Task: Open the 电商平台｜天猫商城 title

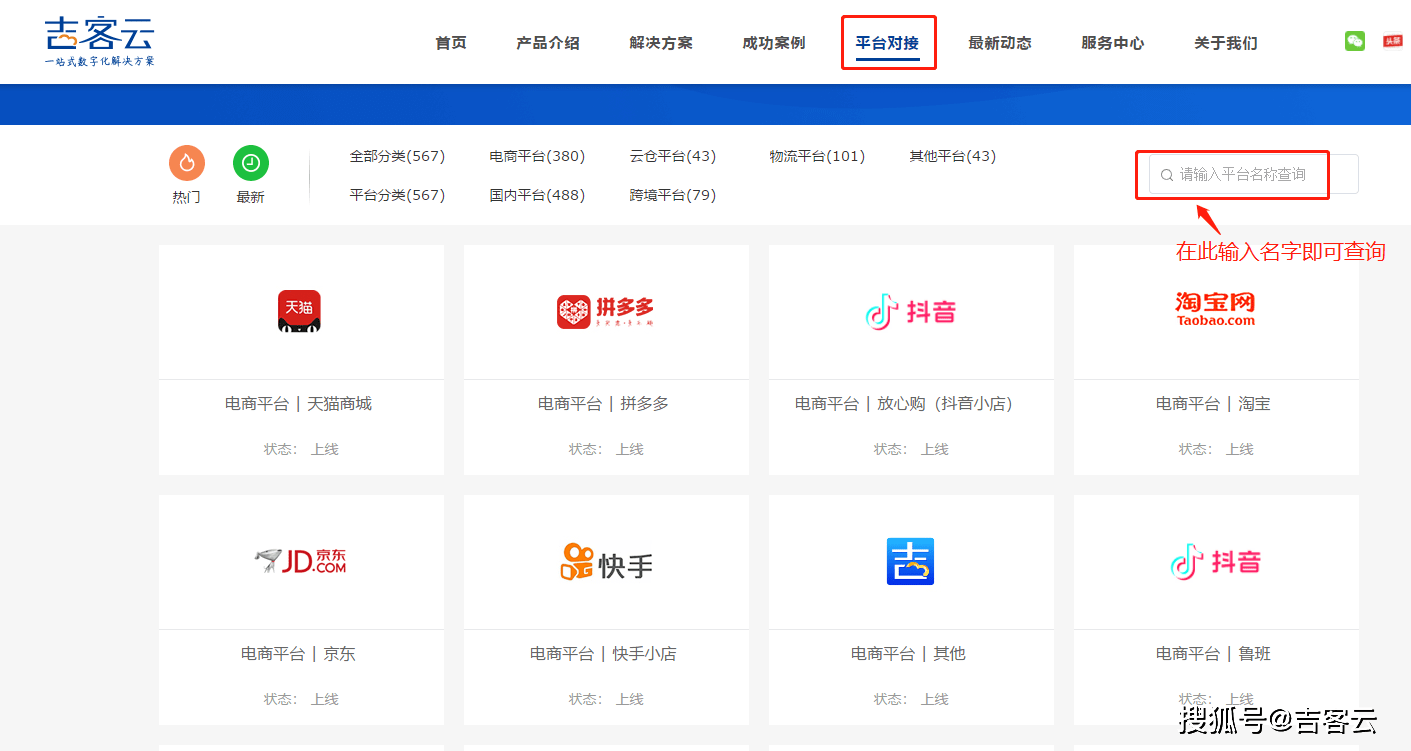Action: click(299, 404)
